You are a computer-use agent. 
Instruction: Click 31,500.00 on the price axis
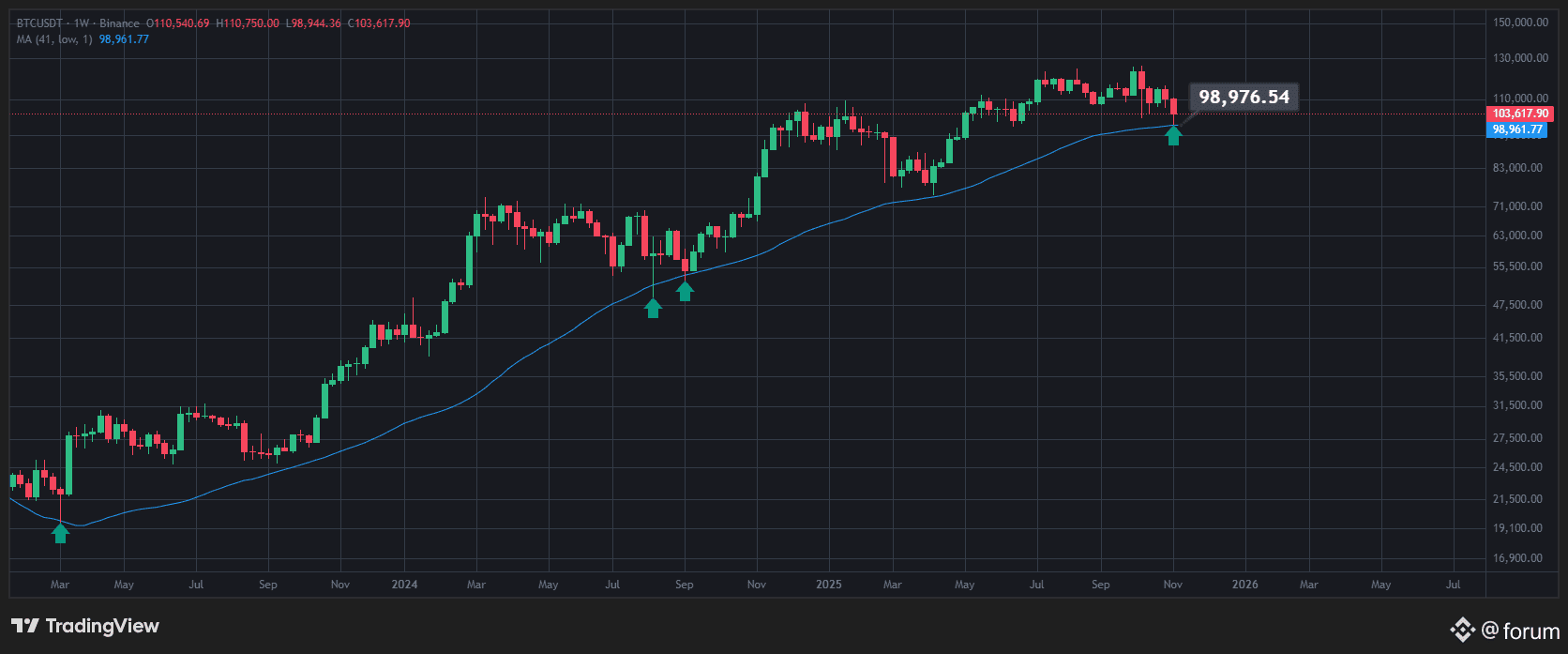click(1517, 405)
